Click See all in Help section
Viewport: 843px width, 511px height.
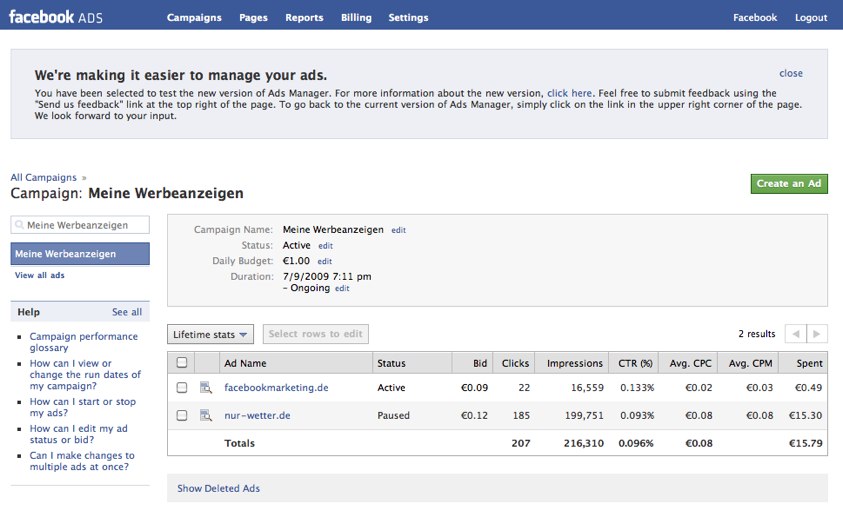pyautogui.click(x=127, y=312)
